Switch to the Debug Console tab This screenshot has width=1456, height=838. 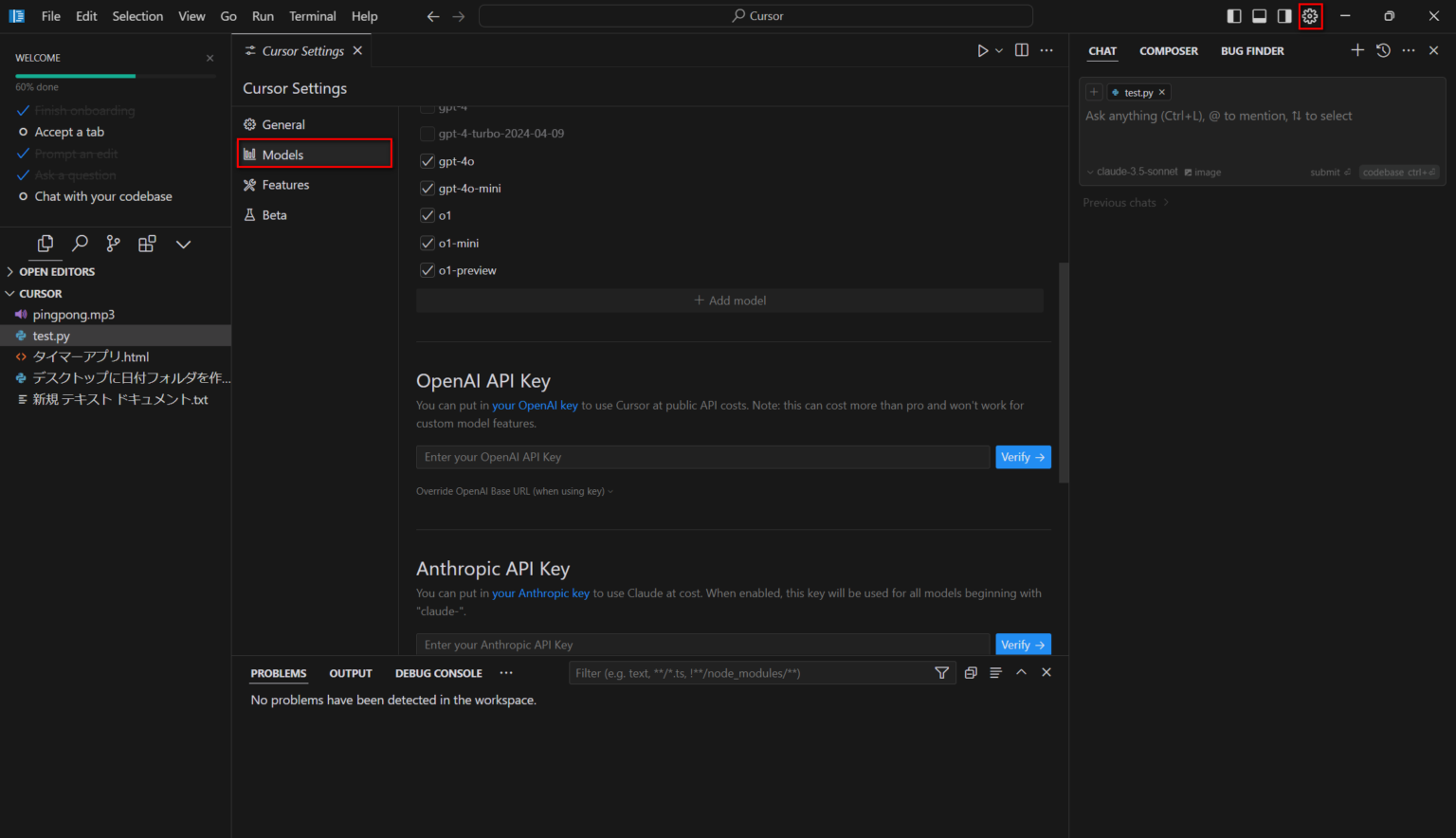(x=439, y=673)
